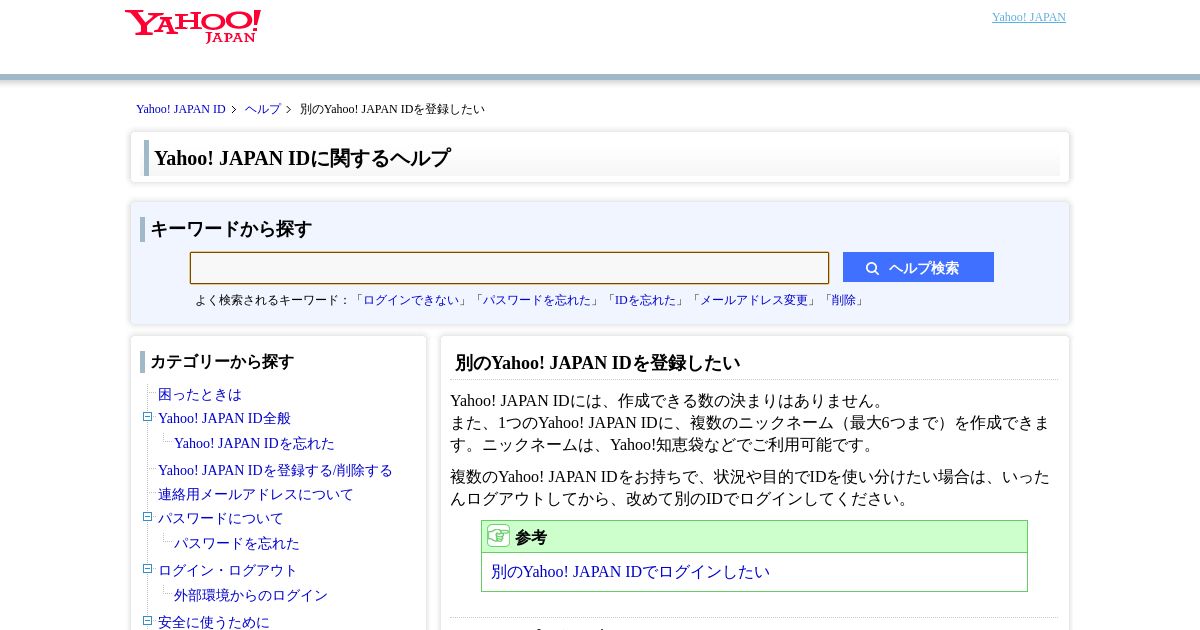Screen dimensions: 1200x630
Task: Click the ヘルプ検索 button
Action: pyautogui.click(x=918, y=267)
